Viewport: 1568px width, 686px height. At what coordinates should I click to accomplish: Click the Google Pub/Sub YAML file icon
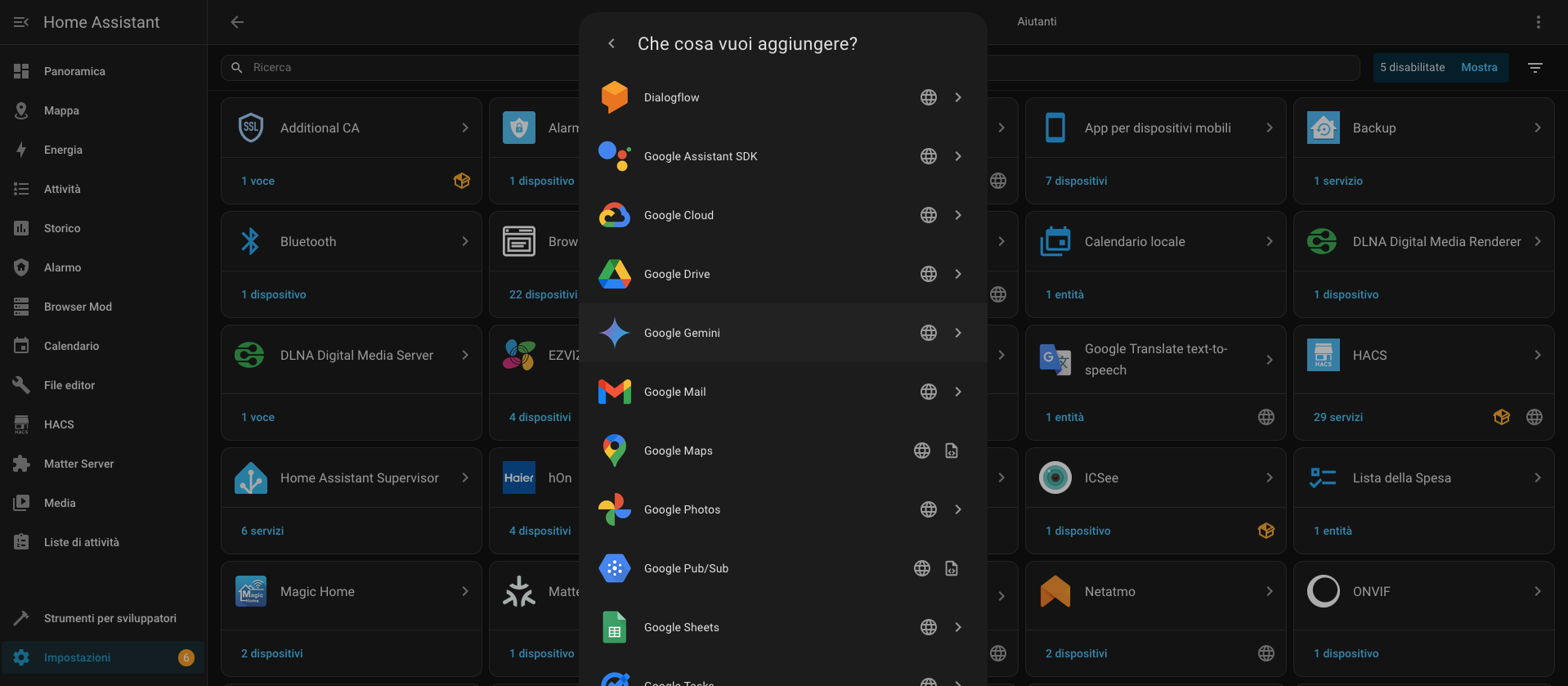(952, 568)
